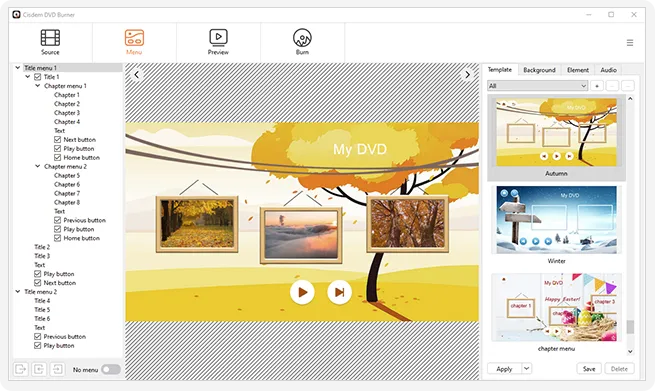Select Chapter 5 in the tree
The width and height of the screenshot is (655, 391).
[67, 175]
